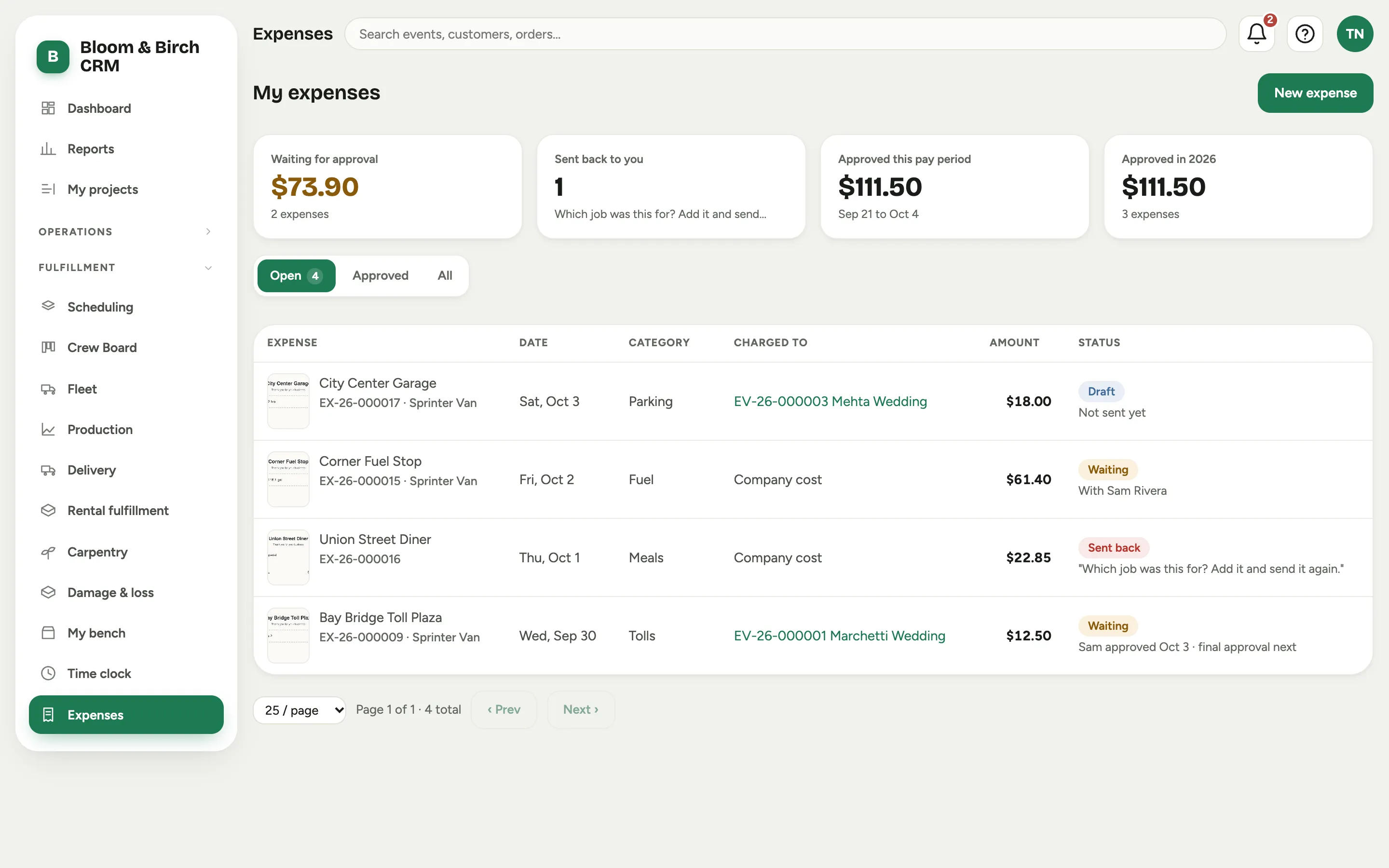Click the Delivery truck icon
The height and width of the screenshot is (868, 1389).
[48, 470]
